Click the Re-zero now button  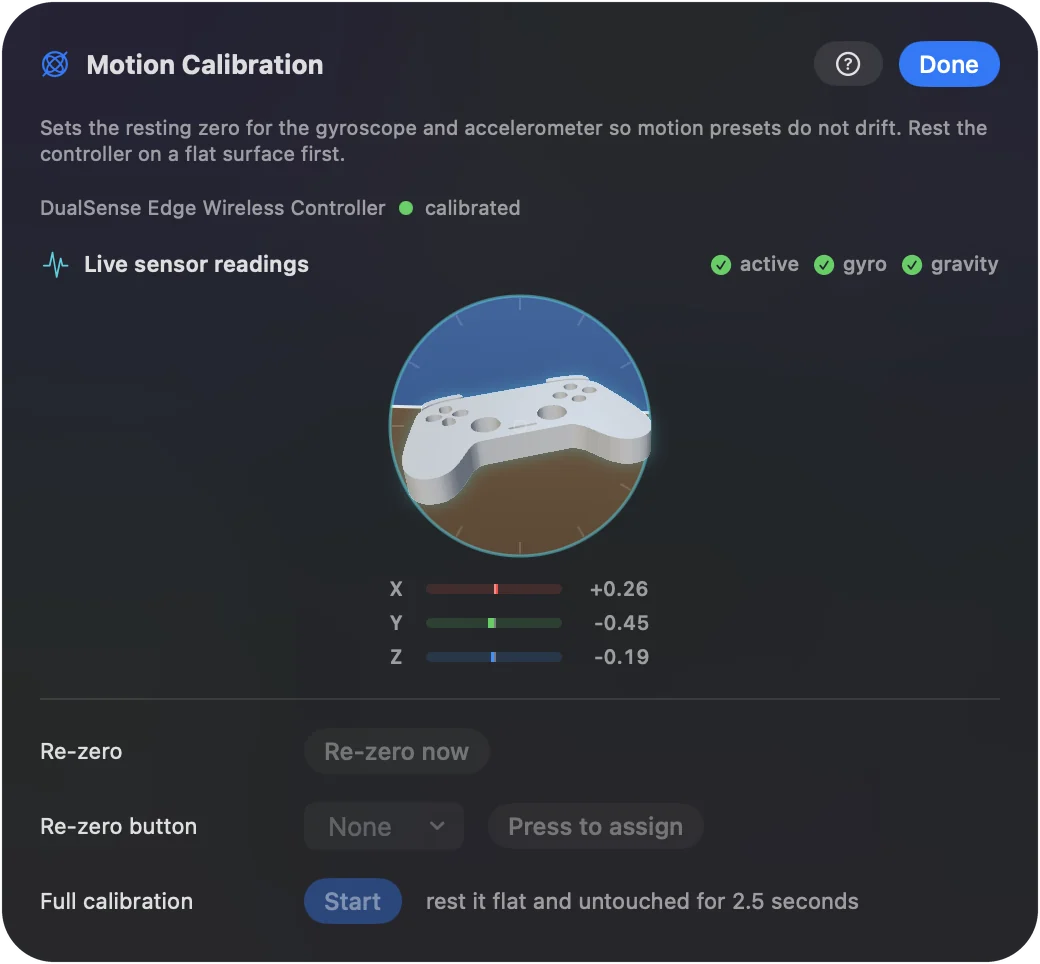(x=397, y=752)
